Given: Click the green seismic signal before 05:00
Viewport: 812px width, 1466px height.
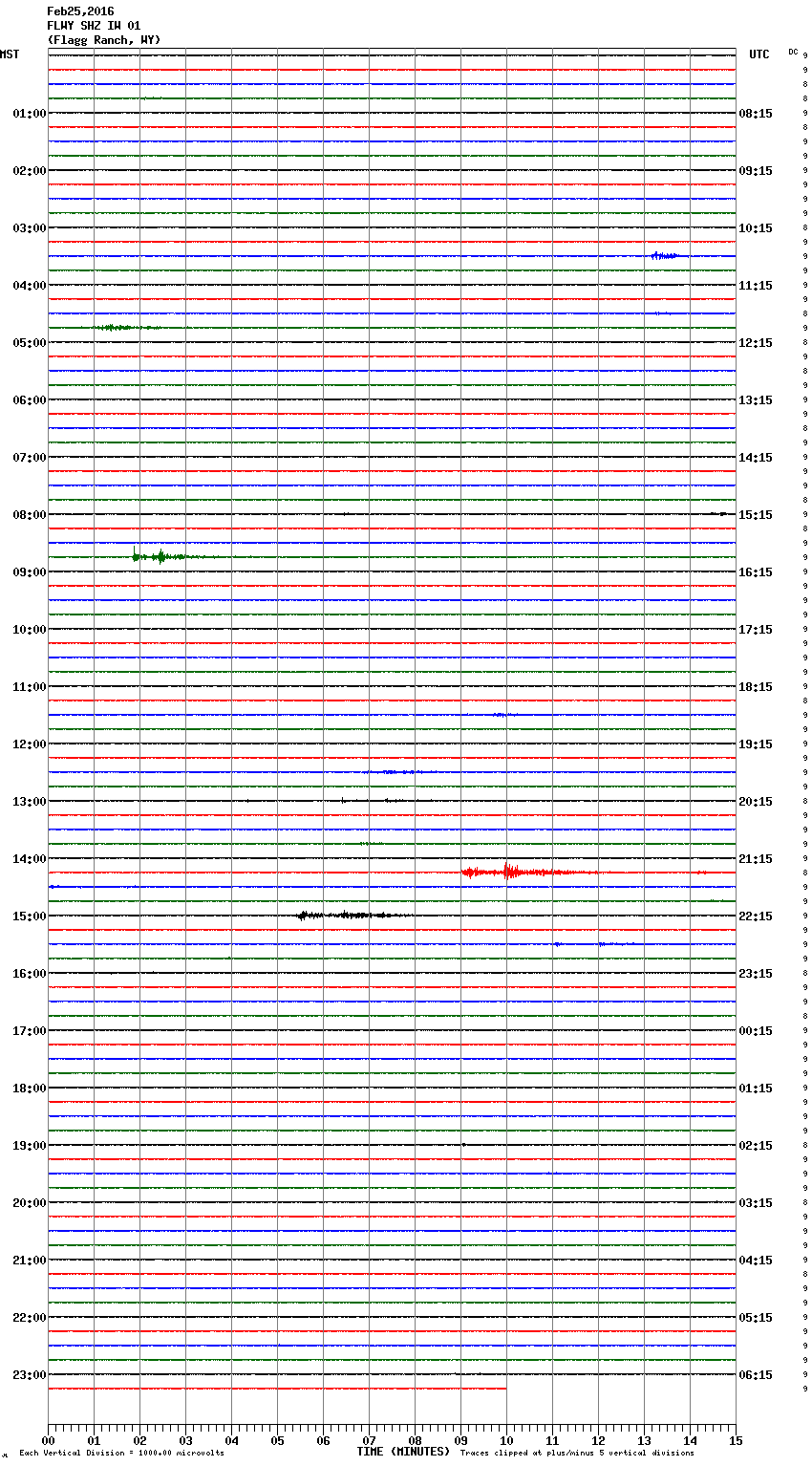Looking at the screenshot, I should click(126, 327).
